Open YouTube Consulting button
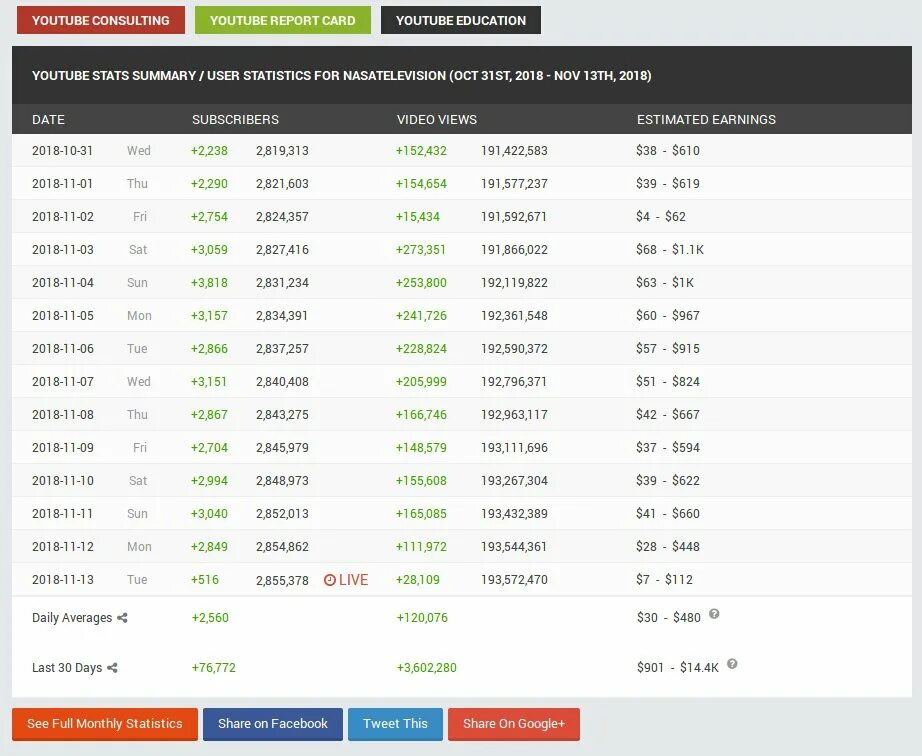This screenshot has width=922, height=756. click(x=101, y=20)
